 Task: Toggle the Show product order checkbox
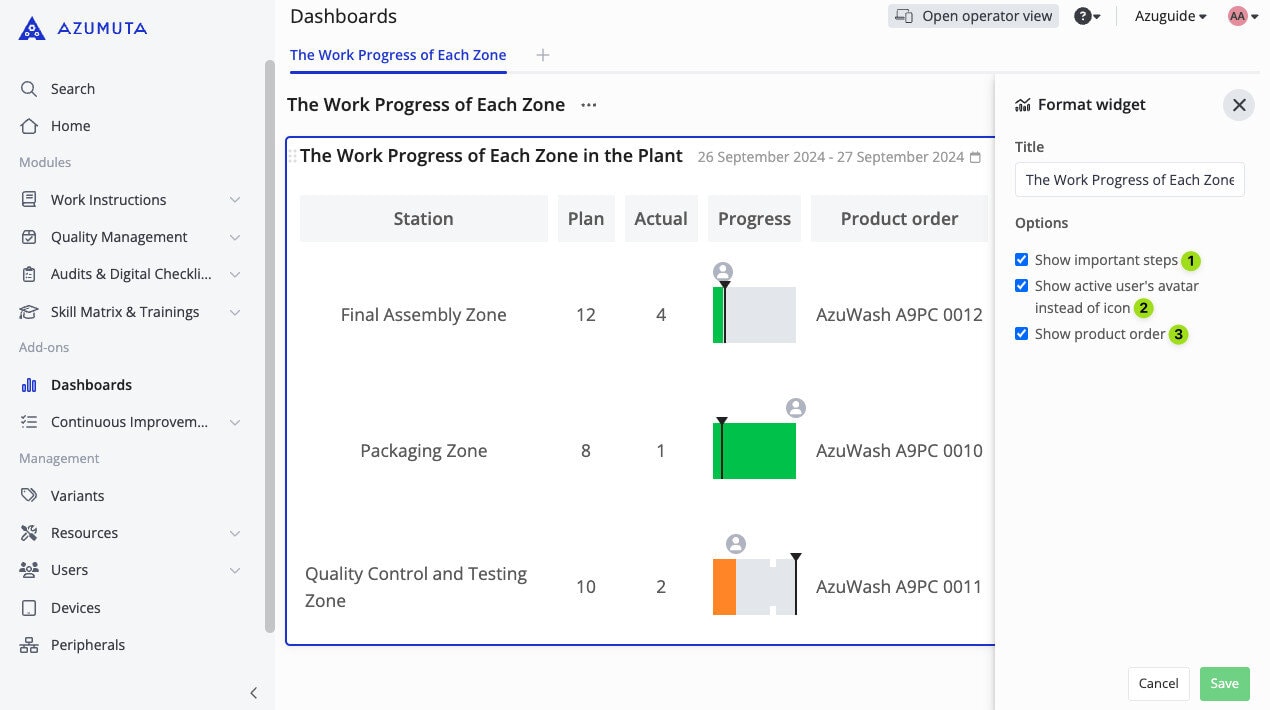1021,334
